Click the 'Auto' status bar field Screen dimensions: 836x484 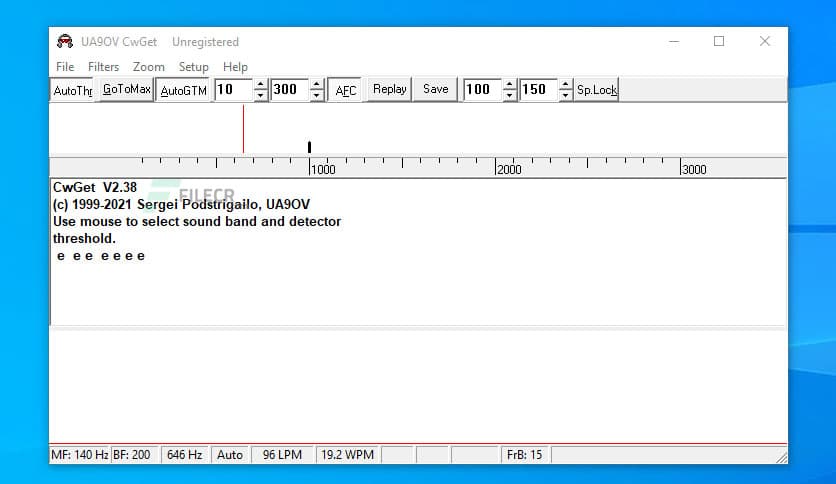[230, 455]
